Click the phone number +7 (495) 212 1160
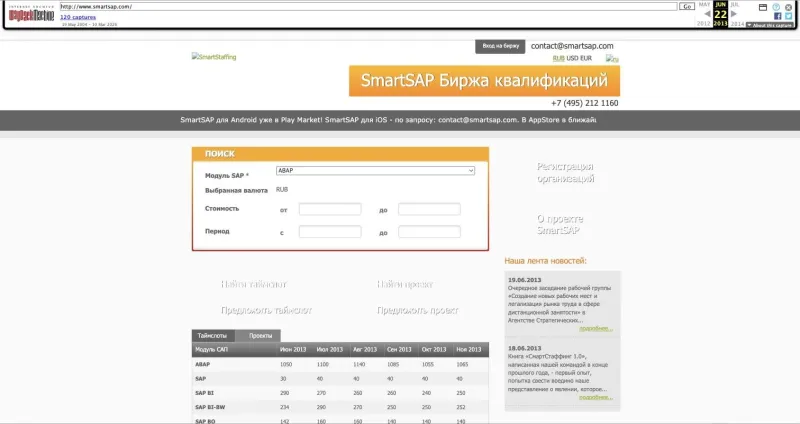 [585, 103]
